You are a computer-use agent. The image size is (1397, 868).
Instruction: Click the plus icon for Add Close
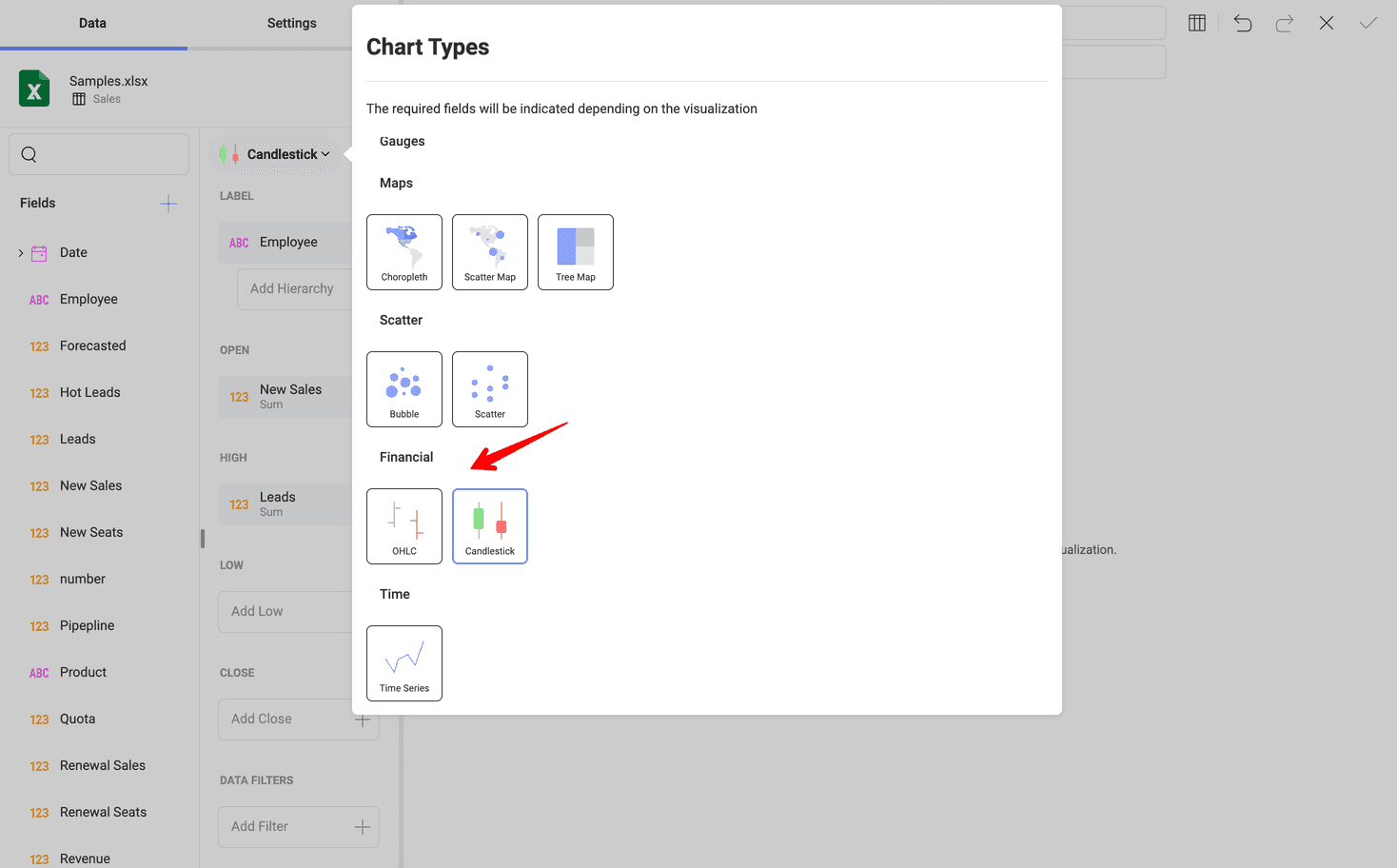coord(363,720)
